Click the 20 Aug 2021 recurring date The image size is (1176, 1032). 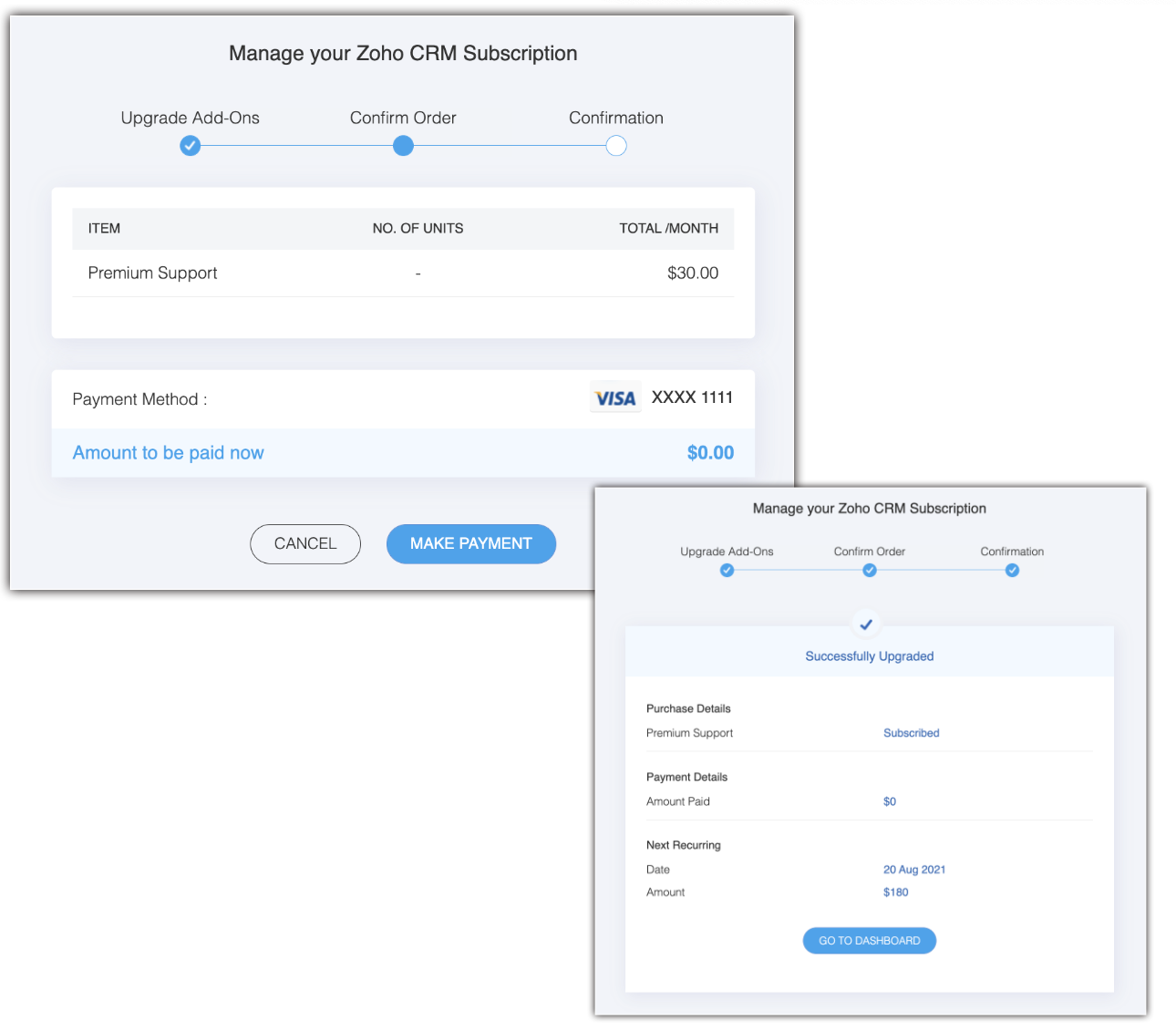tap(914, 870)
